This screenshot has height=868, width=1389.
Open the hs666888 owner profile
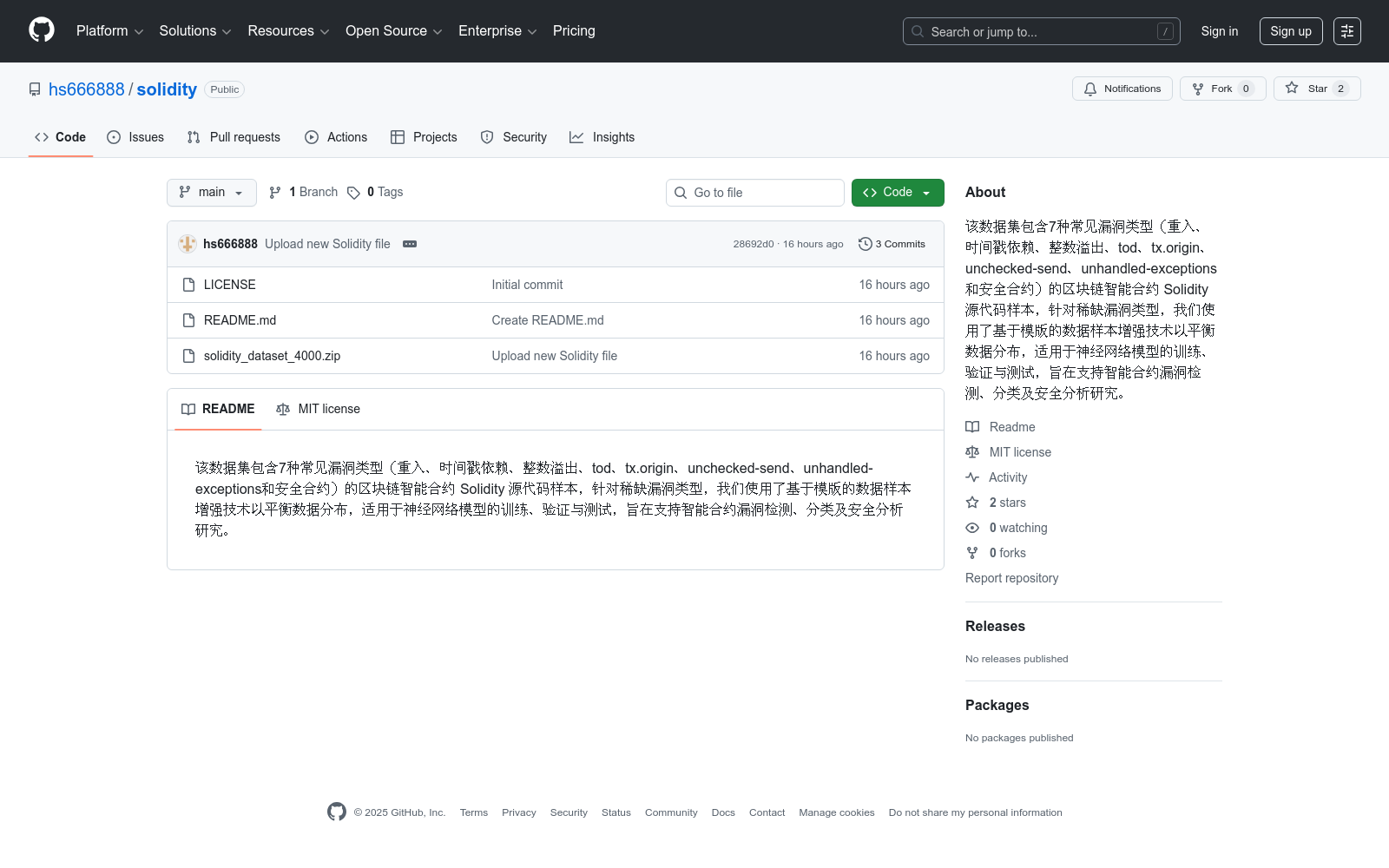[87, 89]
